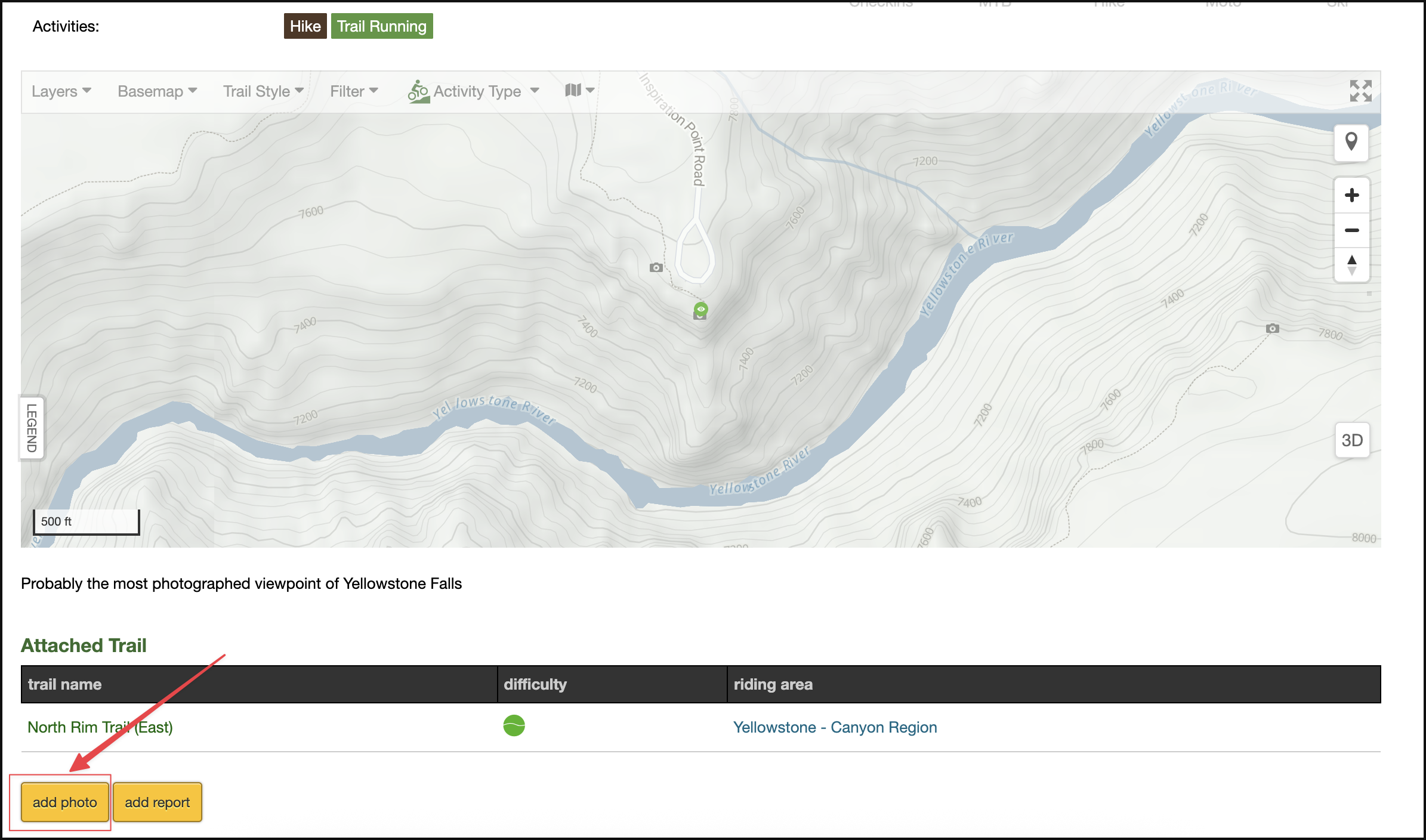This screenshot has width=1426, height=840.
Task: Click the add photo button
Action: coord(65,802)
